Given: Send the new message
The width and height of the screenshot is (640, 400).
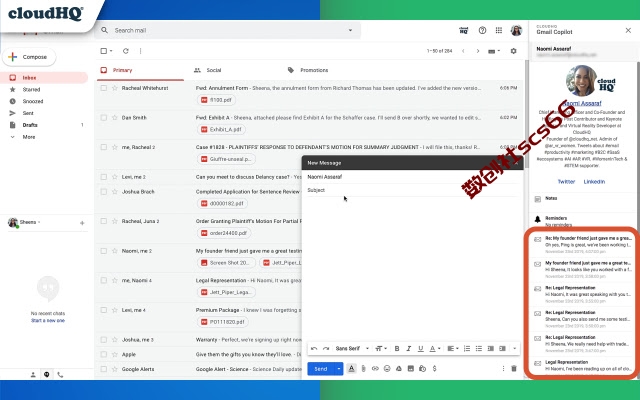Looking at the screenshot, I should 321,369.
